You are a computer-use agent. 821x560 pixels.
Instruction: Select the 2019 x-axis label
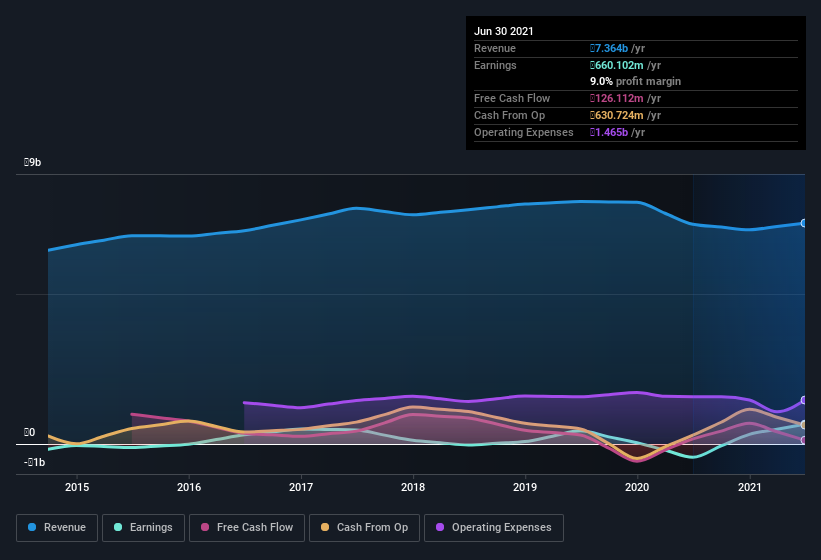click(x=525, y=487)
